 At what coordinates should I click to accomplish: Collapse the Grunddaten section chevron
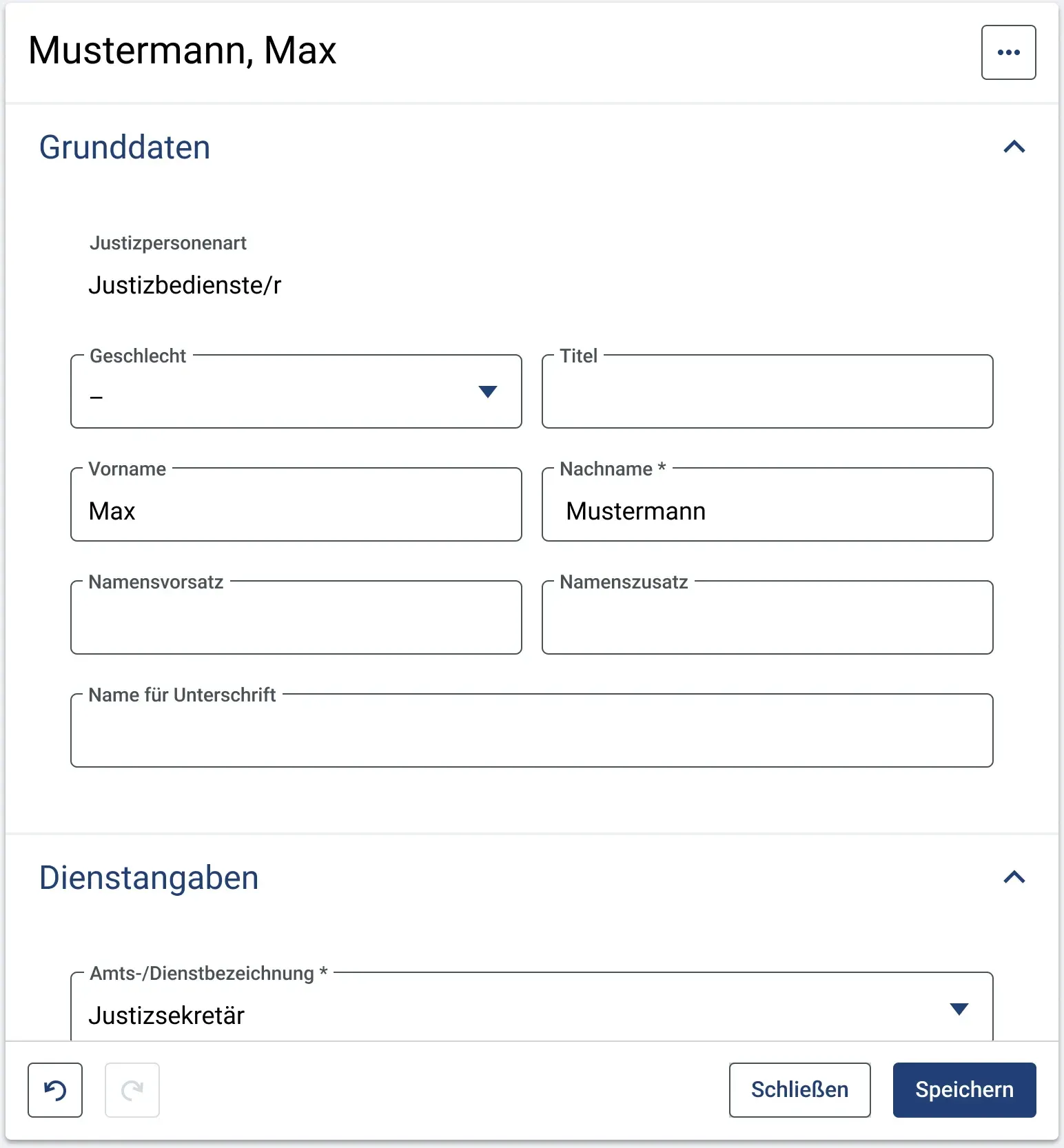(x=1014, y=147)
